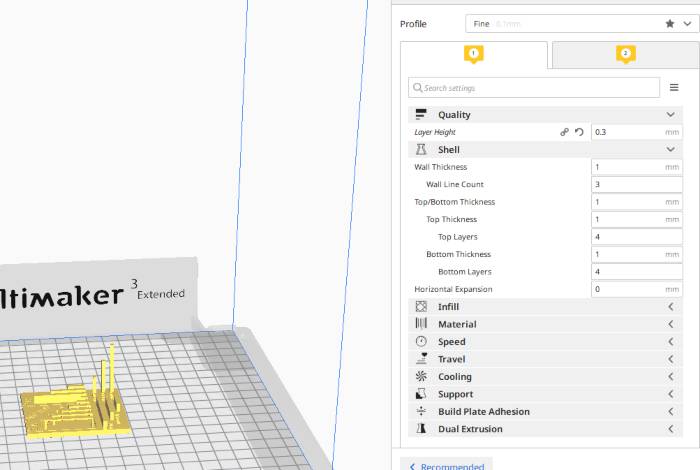Click the Dual Extrusion category icon
Screen dimensions: 700x470
click(x=421, y=428)
